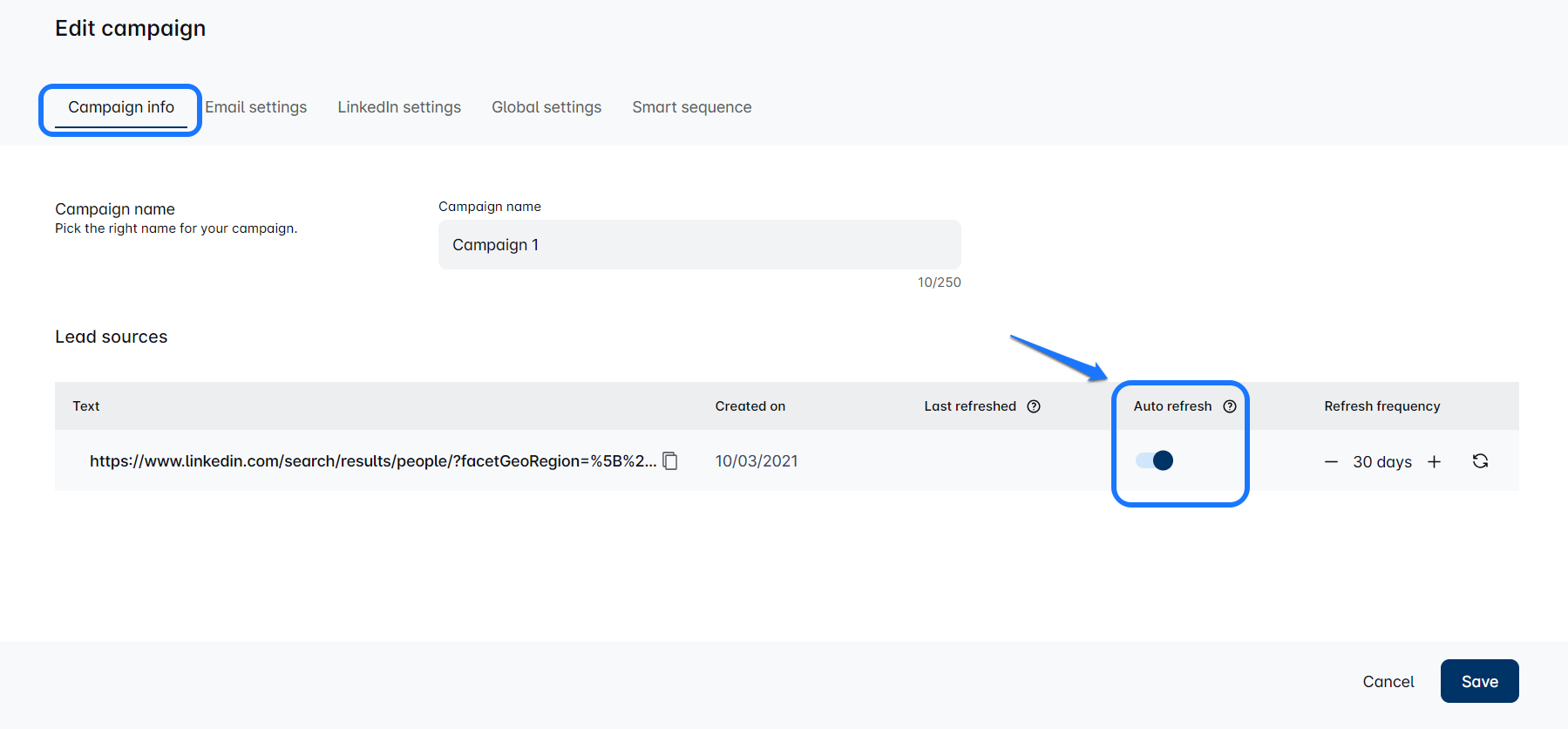Viewport: 1568px width, 729px height.
Task: Click the Refresh frequency column header
Action: pyautogui.click(x=1381, y=406)
